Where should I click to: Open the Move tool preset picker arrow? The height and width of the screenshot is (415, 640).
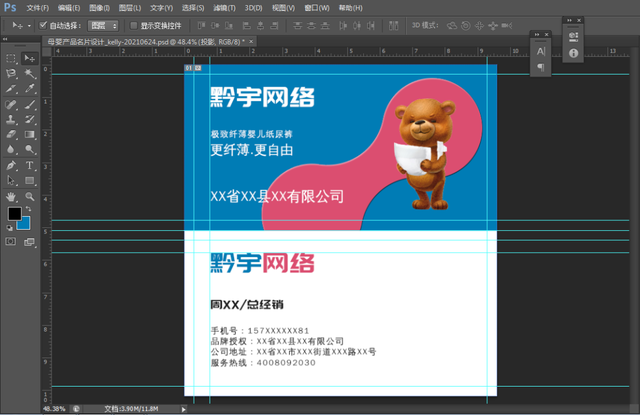pos(29,26)
